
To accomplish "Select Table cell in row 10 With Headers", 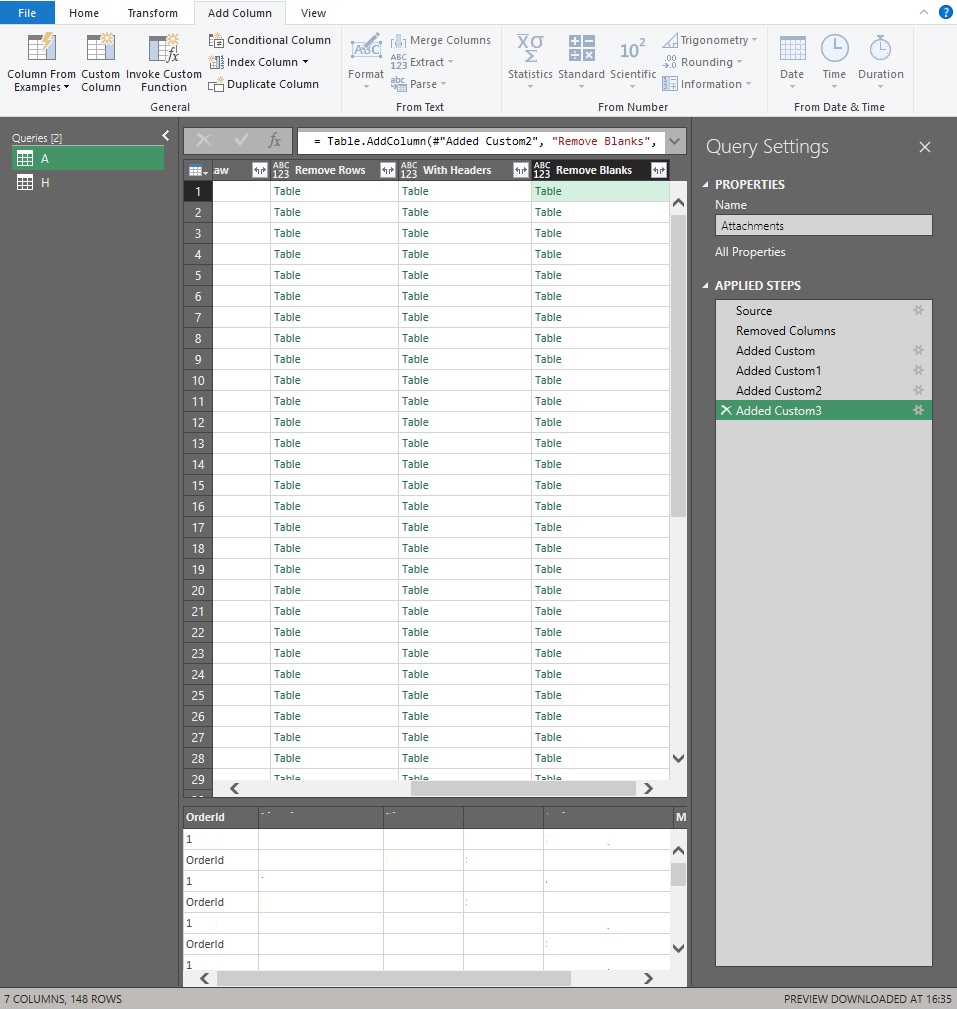I will coord(464,380).
